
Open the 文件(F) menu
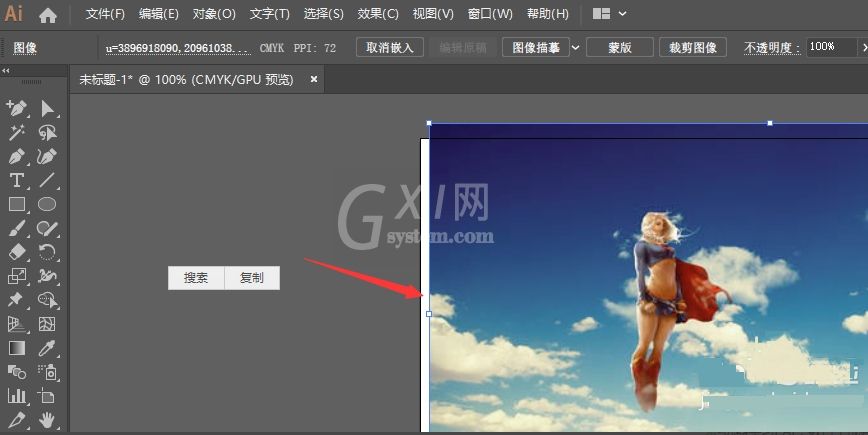pos(105,14)
